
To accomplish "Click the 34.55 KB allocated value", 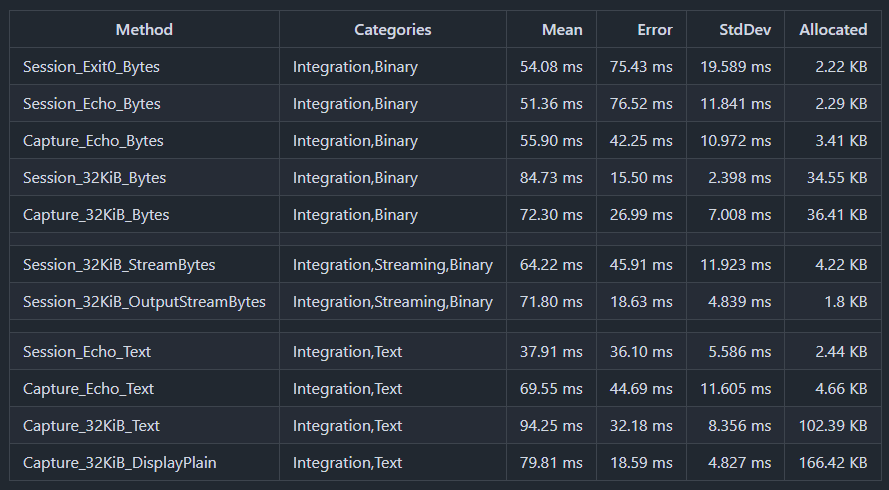I will pos(837,178).
